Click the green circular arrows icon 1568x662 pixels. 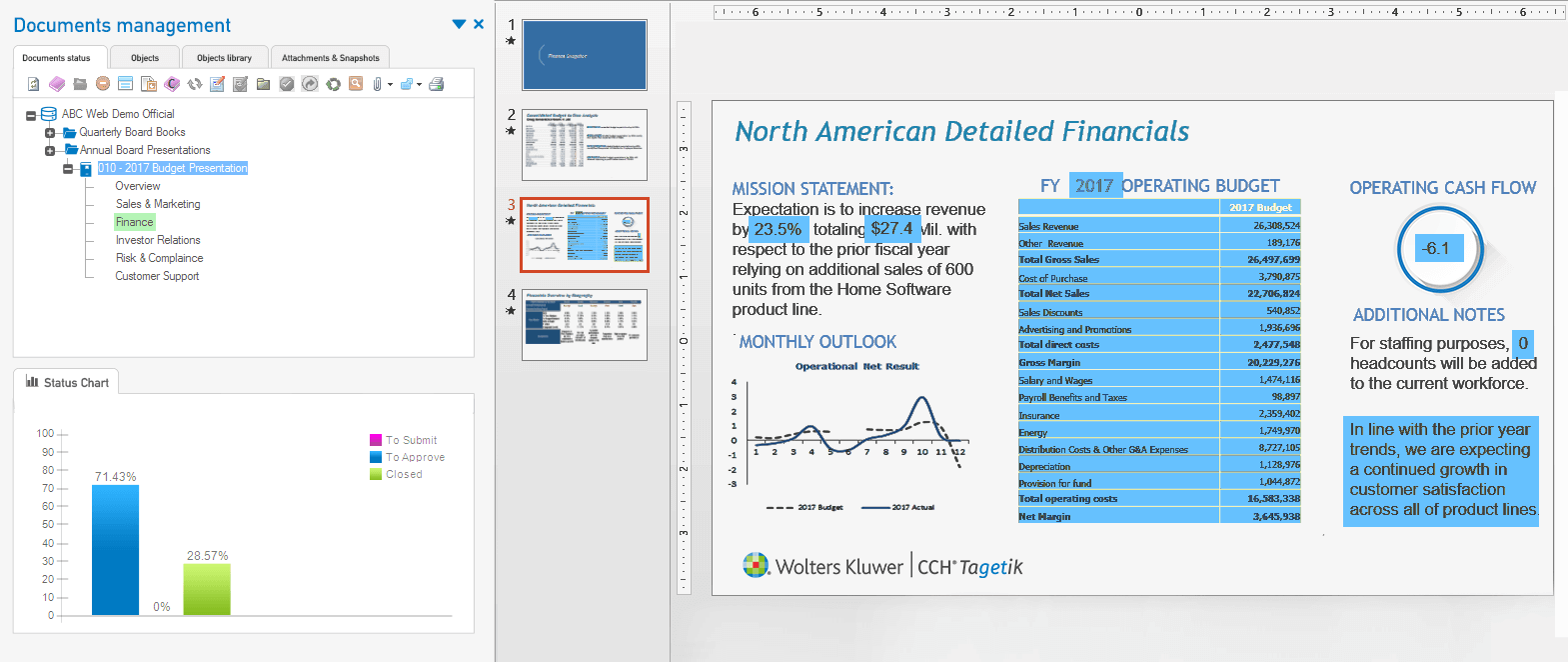click(333, 84)
